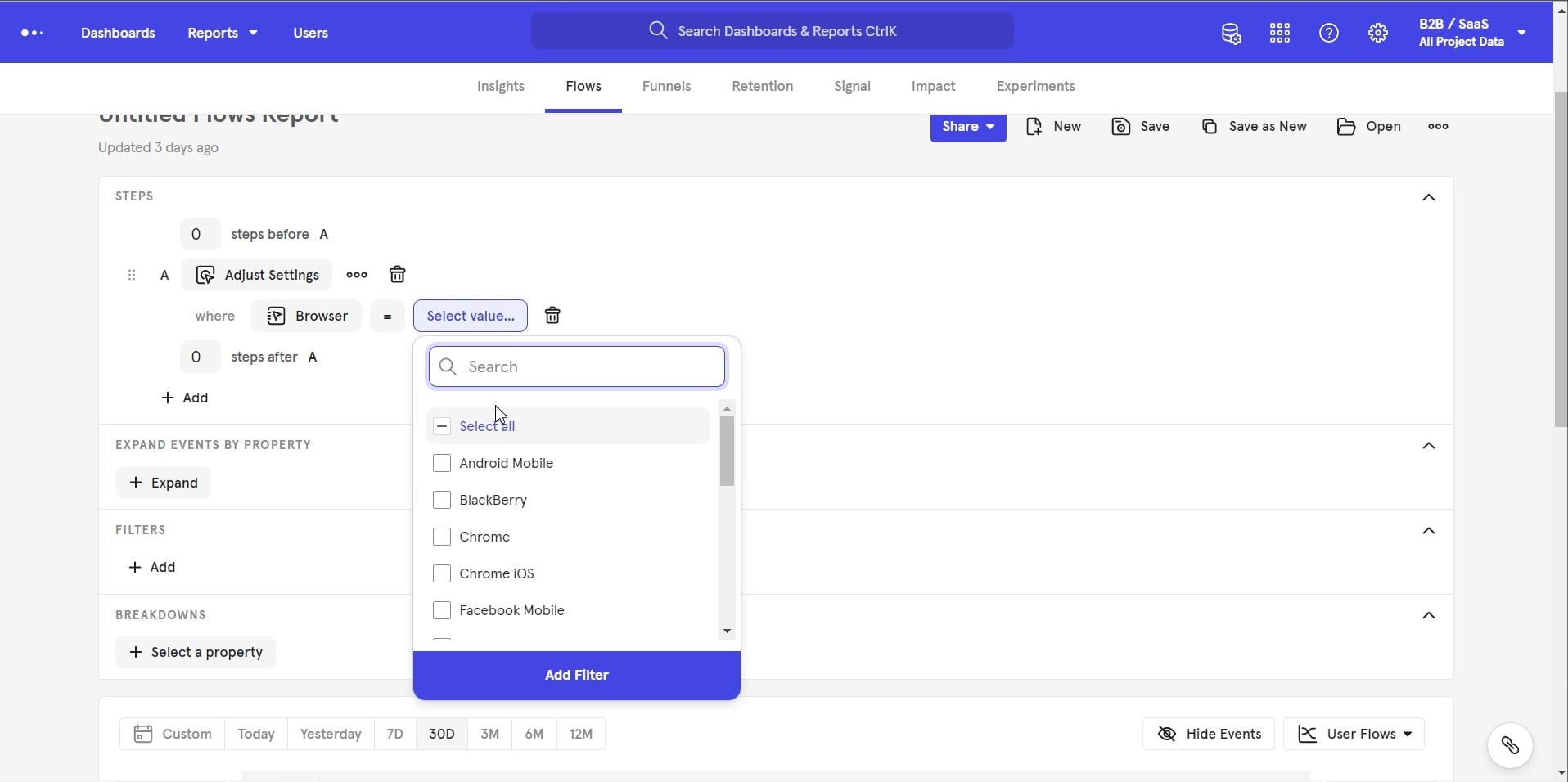
Task: Click the Add Filter button
Action: click(x=576, y=675)
